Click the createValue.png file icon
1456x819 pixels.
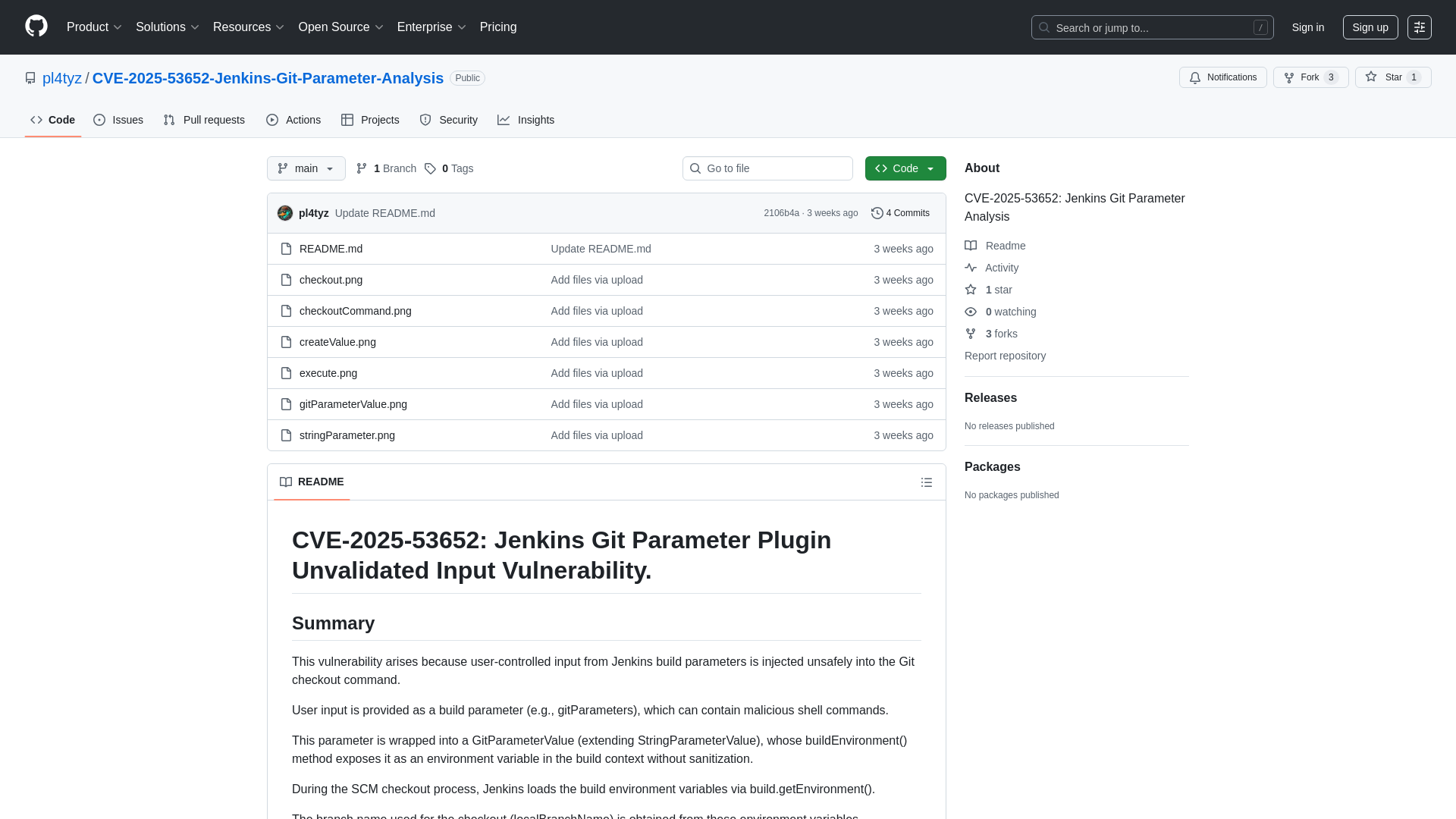[286, 342]
